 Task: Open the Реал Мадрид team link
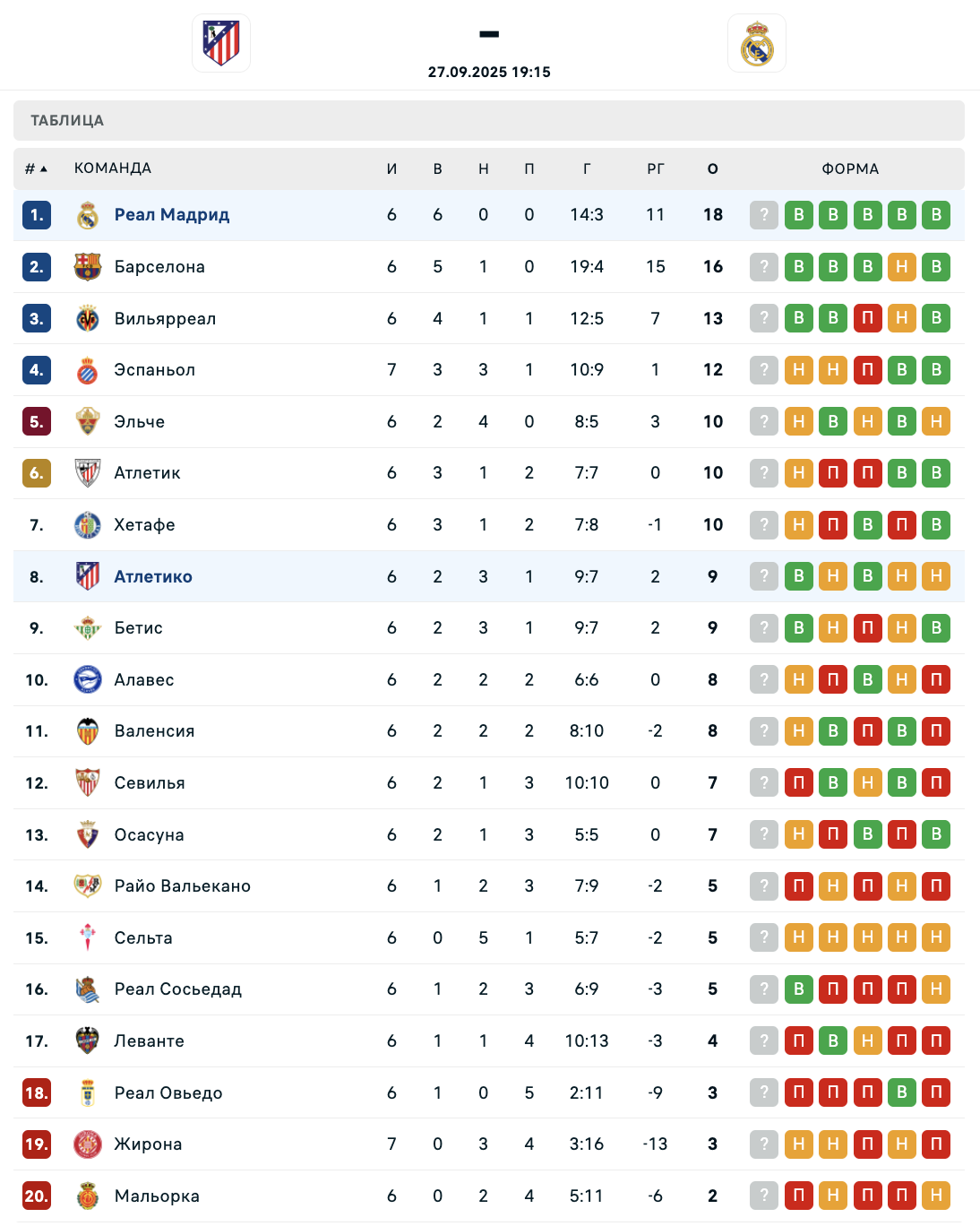click(172, 215)
